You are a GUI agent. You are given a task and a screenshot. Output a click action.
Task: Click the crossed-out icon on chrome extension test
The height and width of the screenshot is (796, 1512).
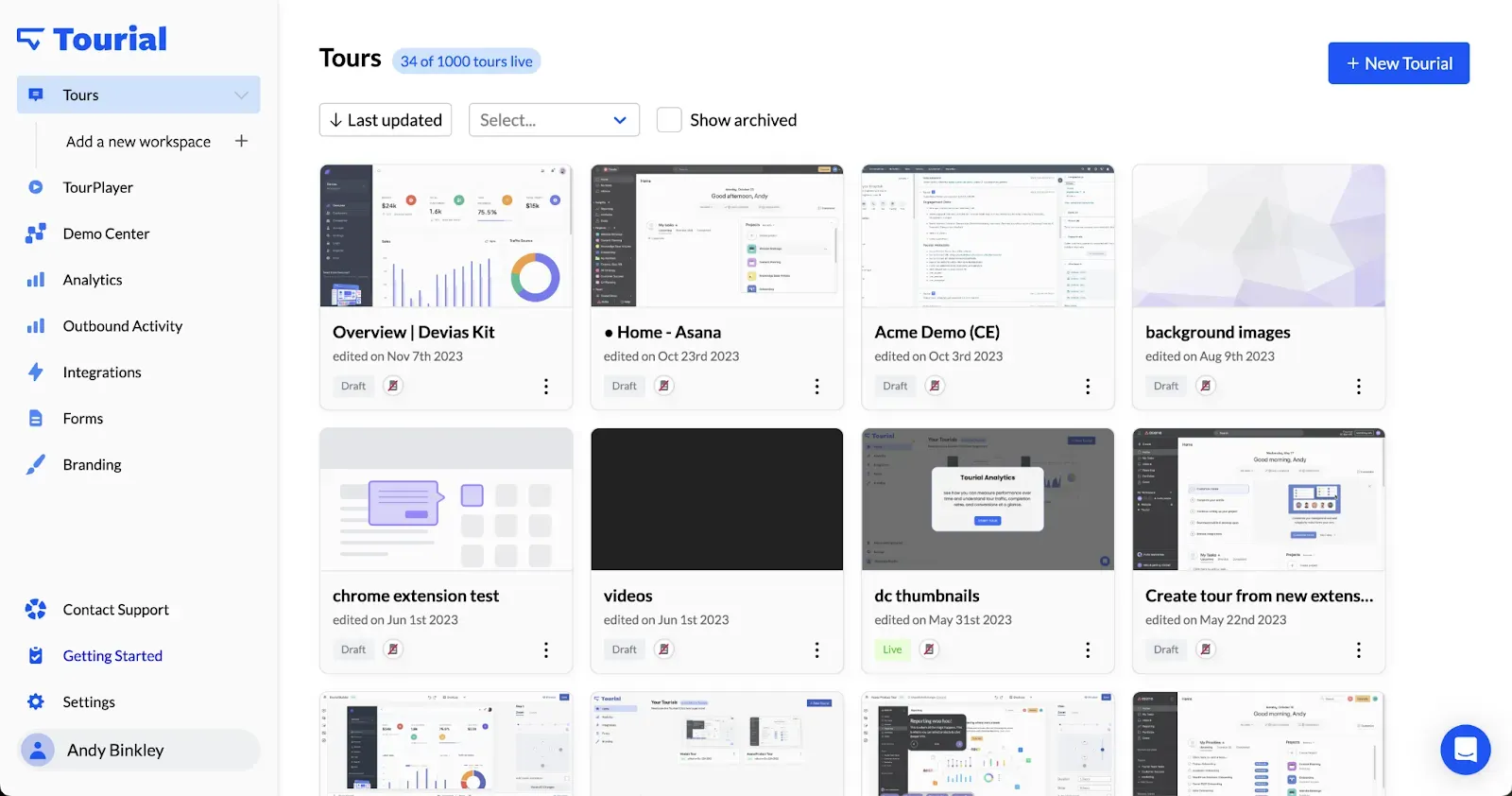click(393, 649)
